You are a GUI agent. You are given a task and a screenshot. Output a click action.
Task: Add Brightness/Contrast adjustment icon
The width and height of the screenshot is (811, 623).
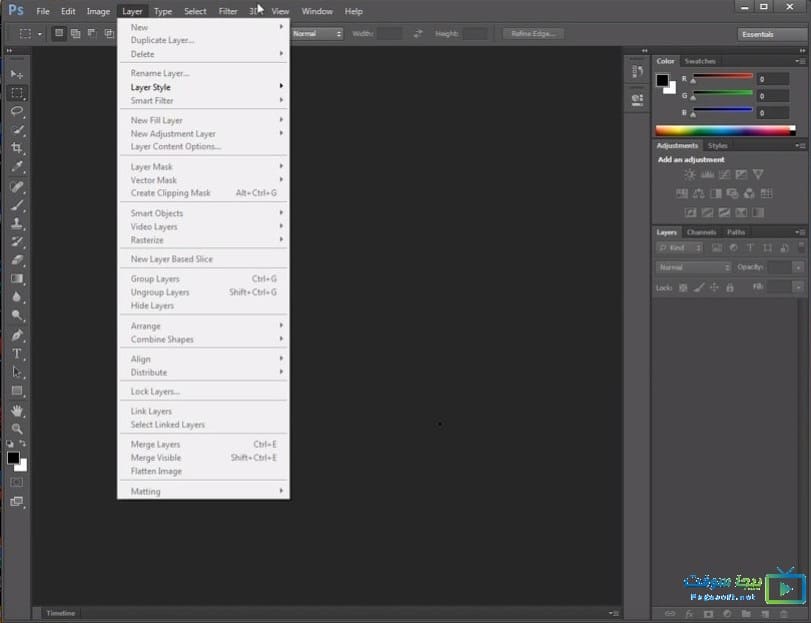click(x=689, y=175)
